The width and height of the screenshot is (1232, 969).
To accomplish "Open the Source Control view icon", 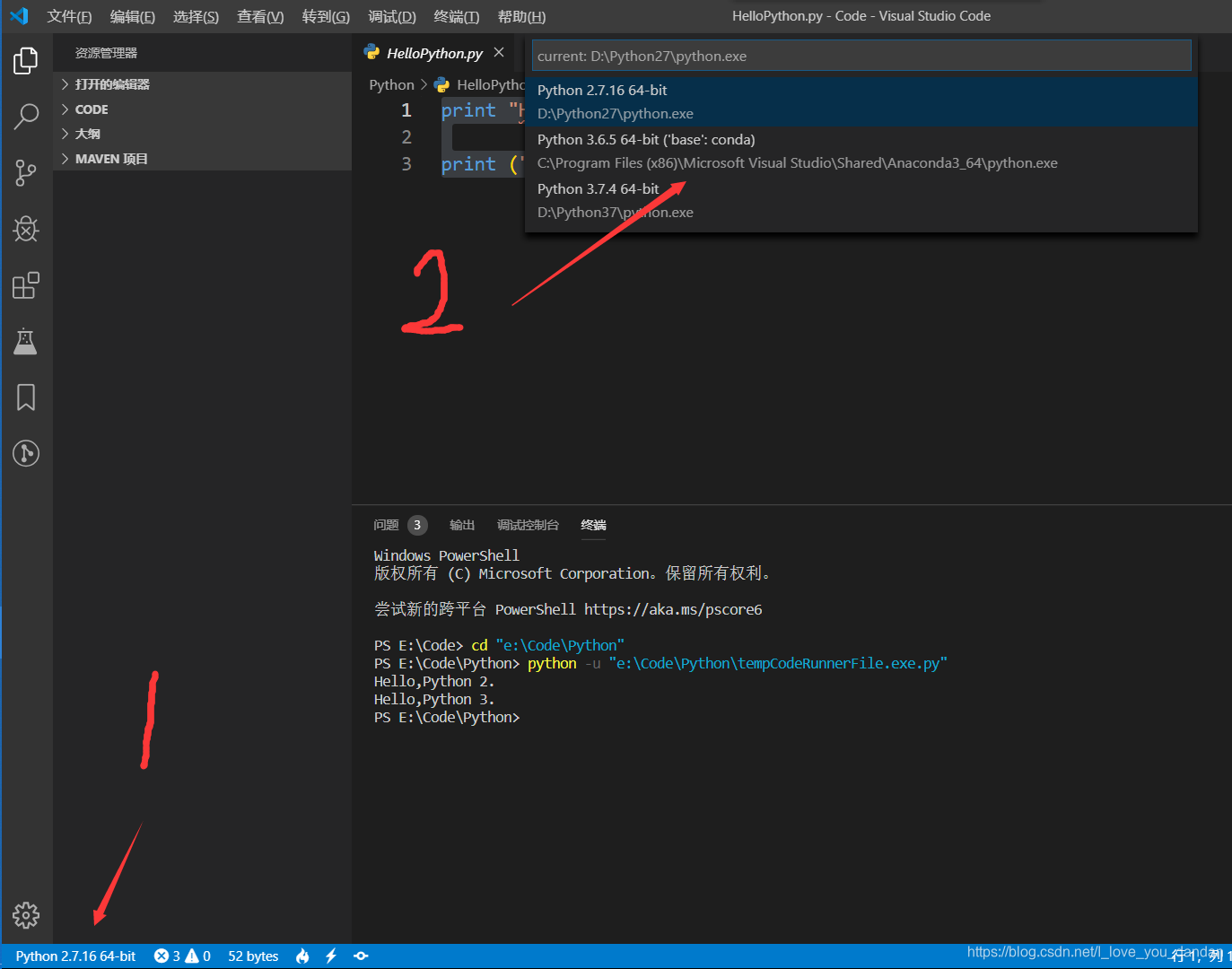I will [26, 173].
